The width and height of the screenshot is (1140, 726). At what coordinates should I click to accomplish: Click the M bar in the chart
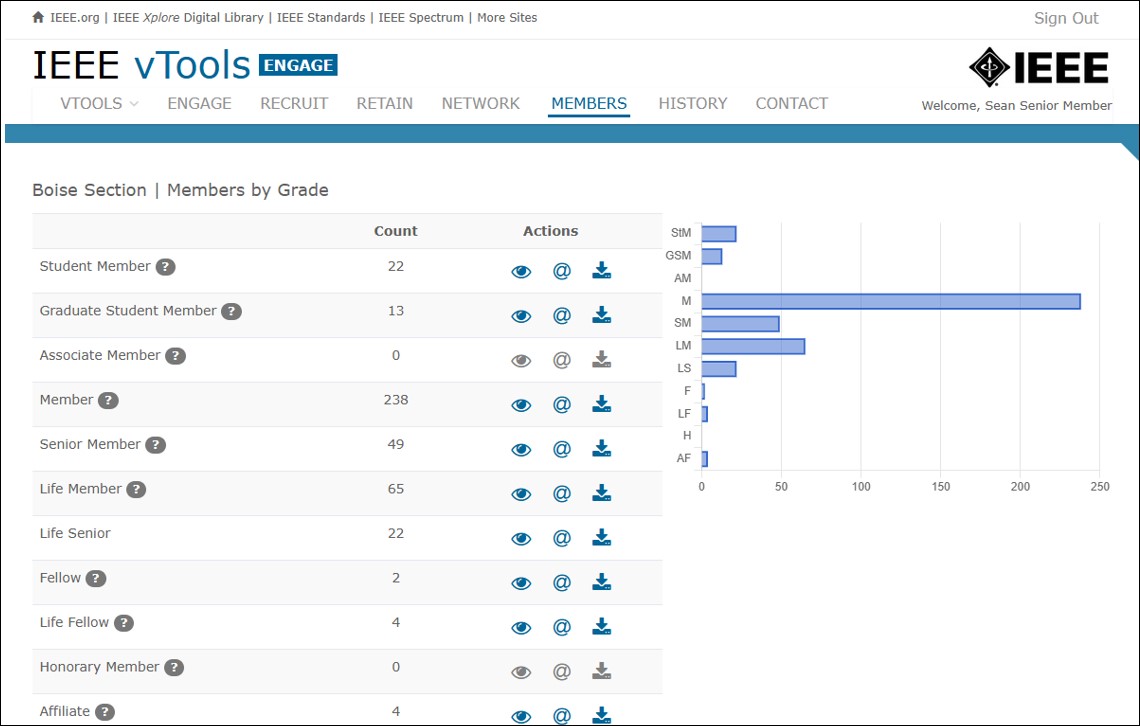891,301
